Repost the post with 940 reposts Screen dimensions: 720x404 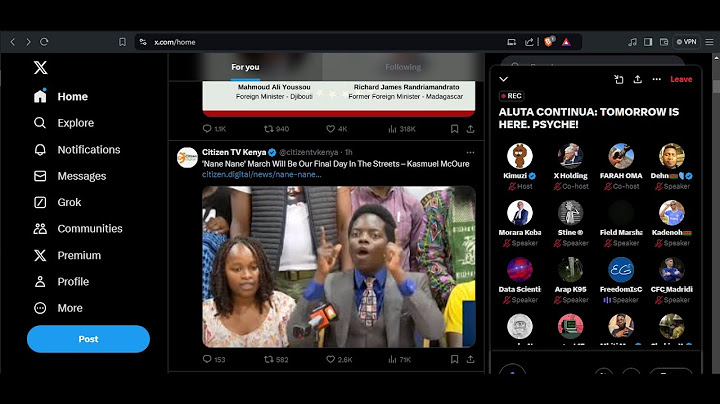(276, 129)
